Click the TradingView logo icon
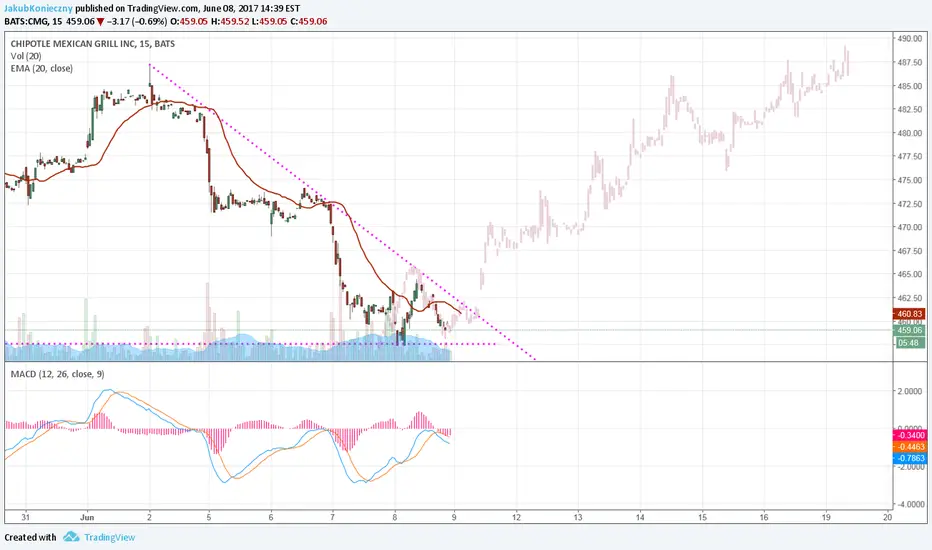The width and height of the screenshot is (932, 550). tap(71, 537)
